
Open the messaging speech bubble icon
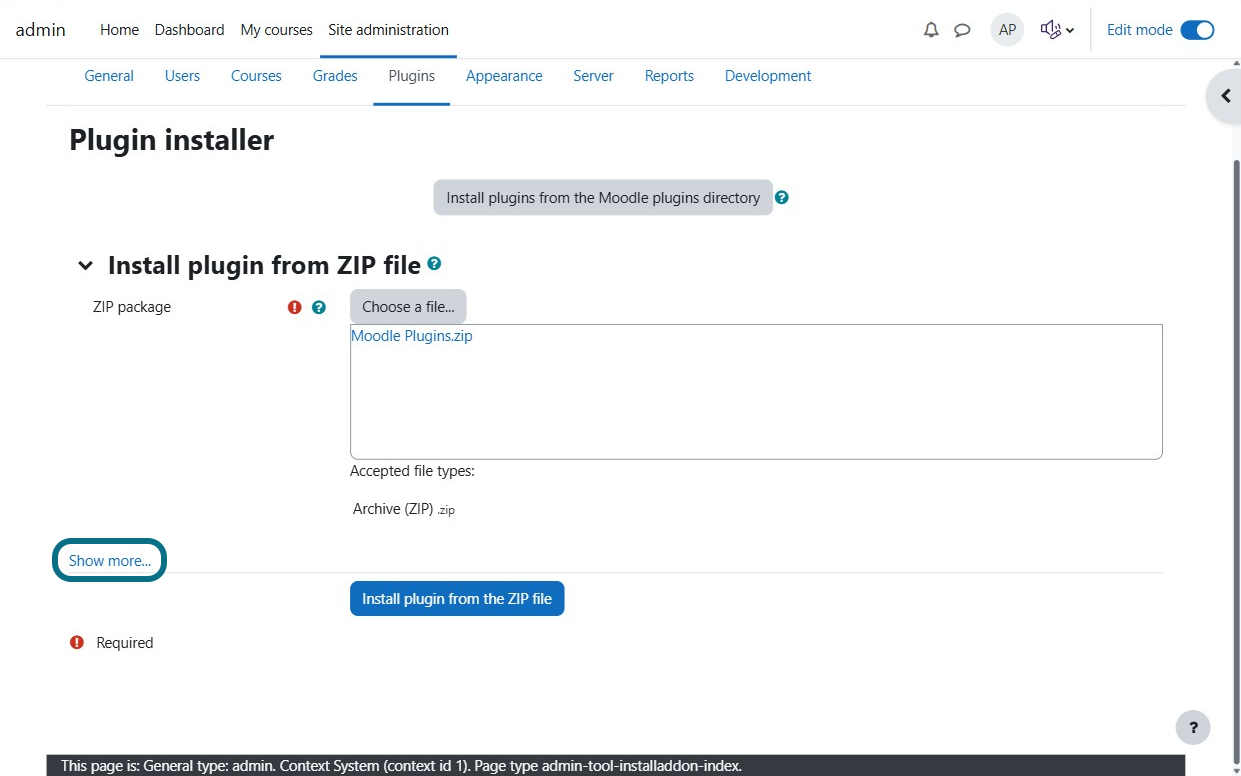tap(962, 30)
